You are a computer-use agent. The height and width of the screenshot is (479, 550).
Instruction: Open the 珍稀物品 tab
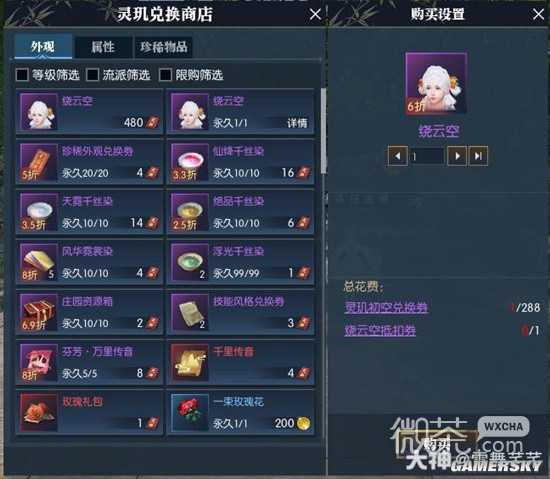coord(164,47)
